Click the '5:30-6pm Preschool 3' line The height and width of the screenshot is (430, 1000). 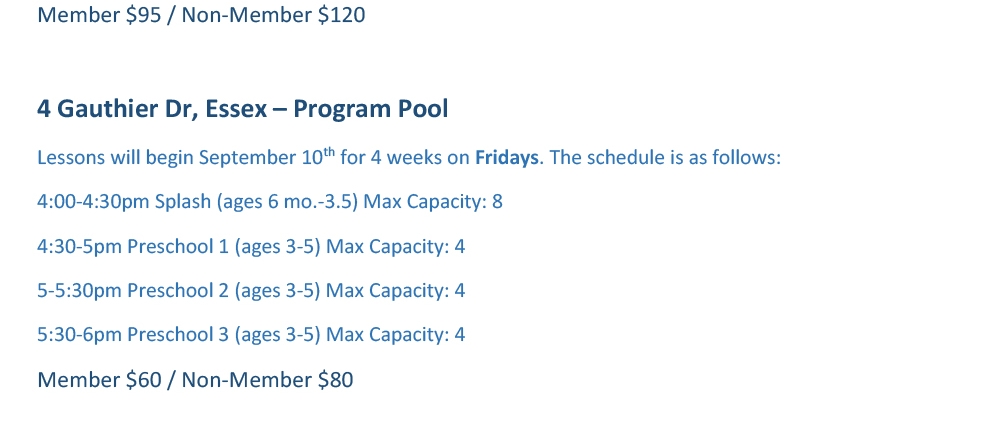(251, 335)
